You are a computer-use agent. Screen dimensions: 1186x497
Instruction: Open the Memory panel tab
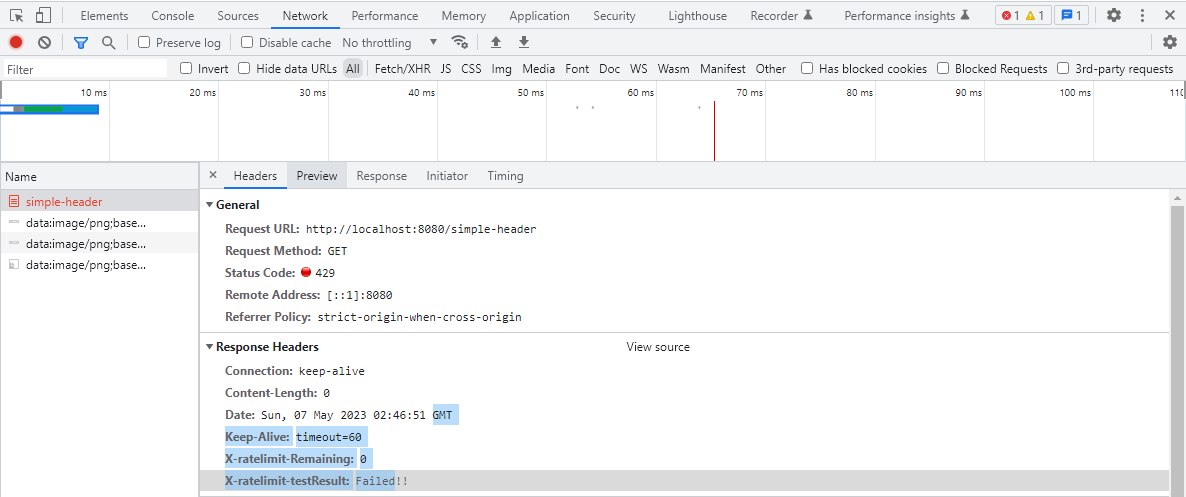pyautogui.click(x=464, y=16)
